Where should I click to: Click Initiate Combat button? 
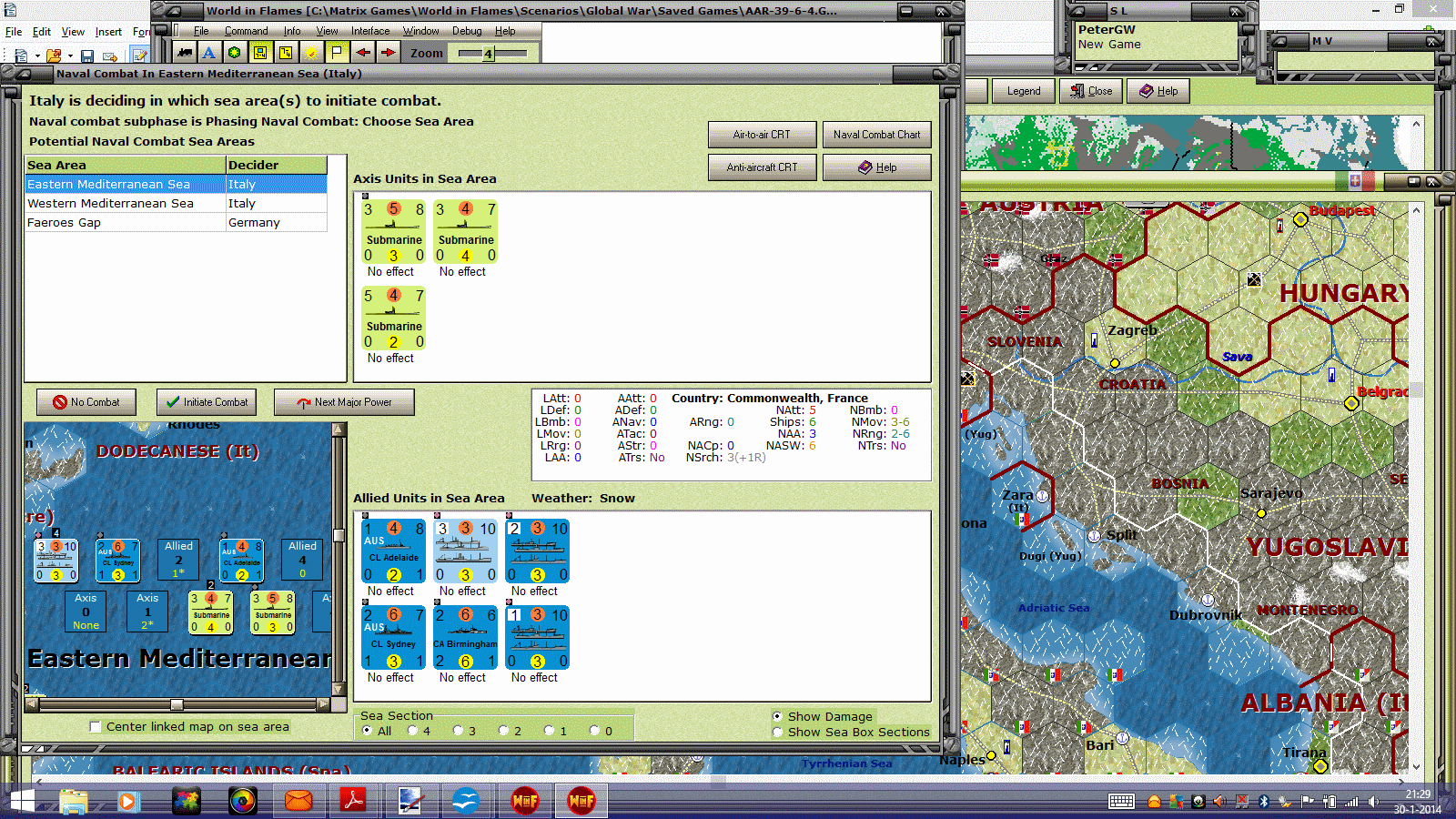pyautogui.click(x=207, y=402)
